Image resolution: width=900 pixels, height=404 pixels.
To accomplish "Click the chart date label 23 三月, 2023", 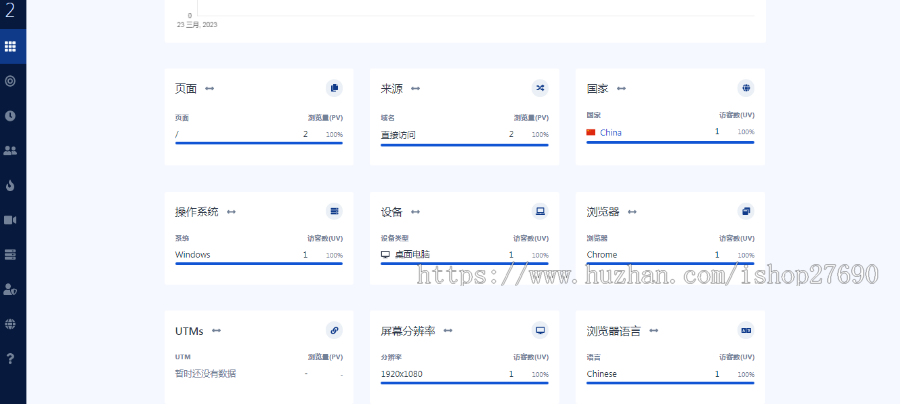I will point(197,25).
